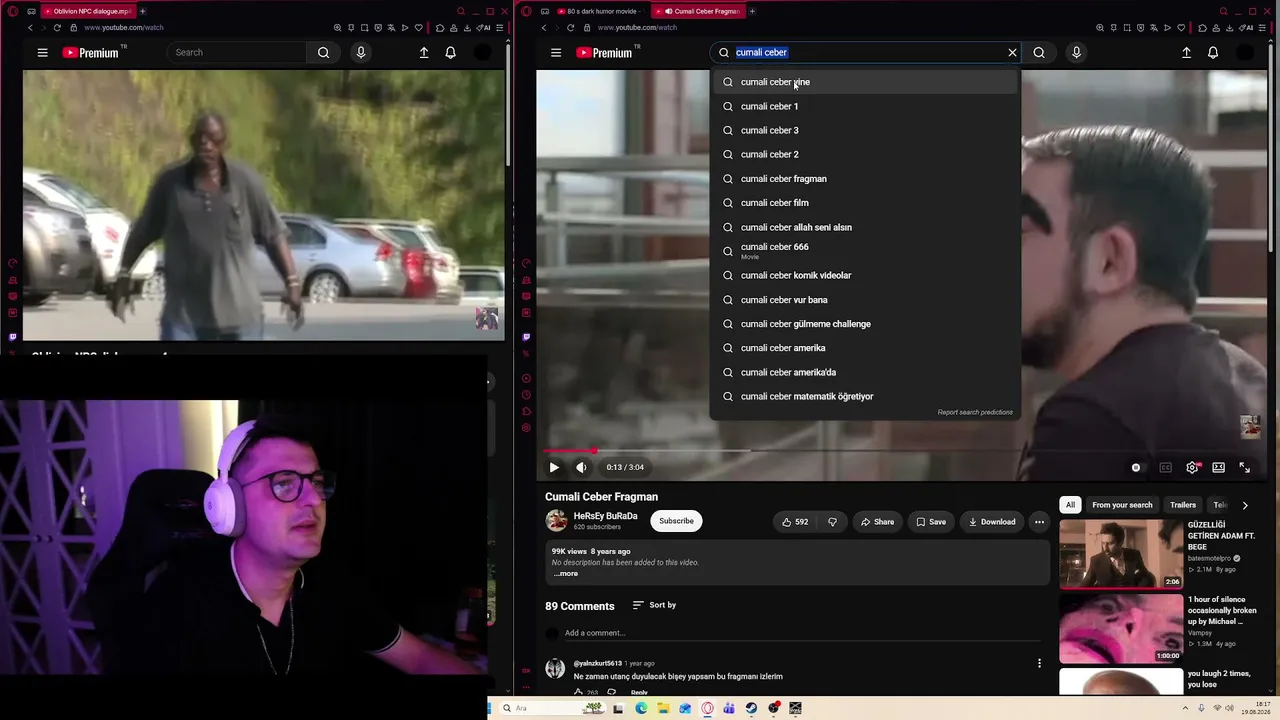This screenshot has width=1280, height=720.
Task: Choose suggestion 'cumali ceber 2'
Action: pos(865,154)
